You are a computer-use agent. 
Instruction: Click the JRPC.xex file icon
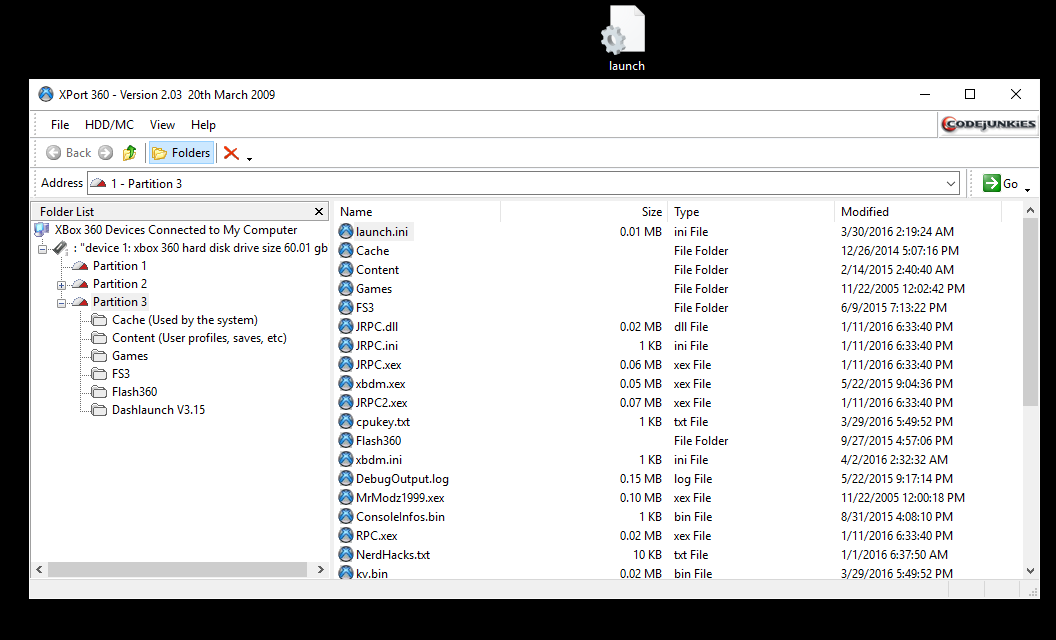pos(345,364)
